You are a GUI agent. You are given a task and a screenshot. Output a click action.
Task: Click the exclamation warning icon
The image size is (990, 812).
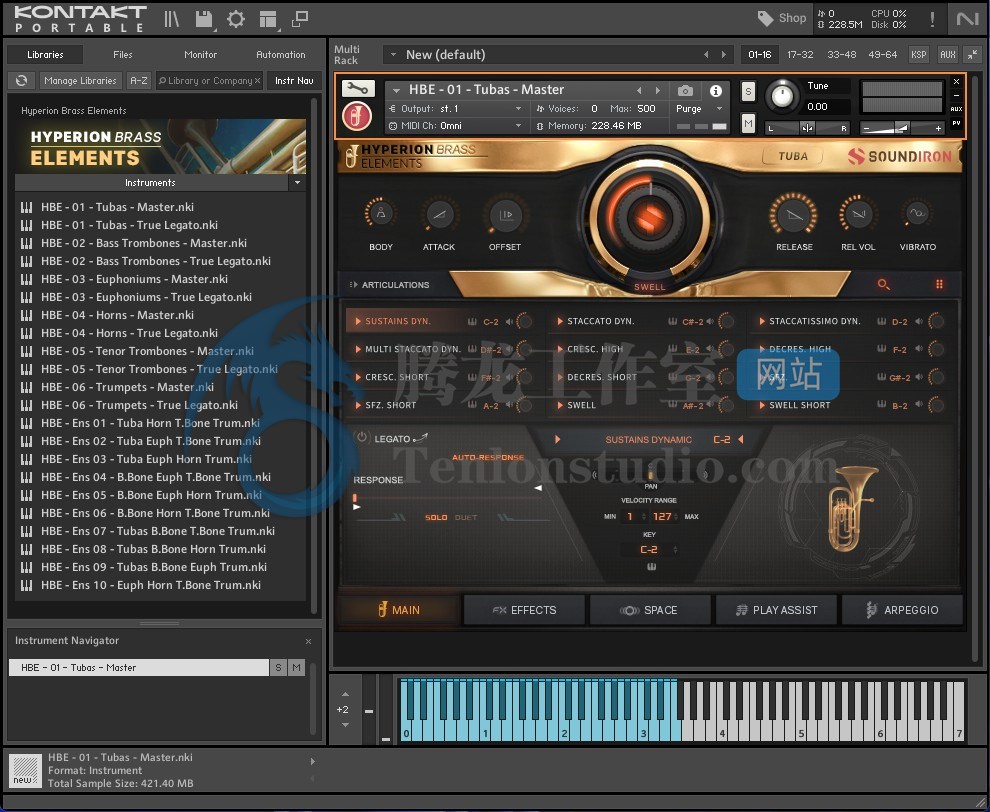(x=932, y=19)
